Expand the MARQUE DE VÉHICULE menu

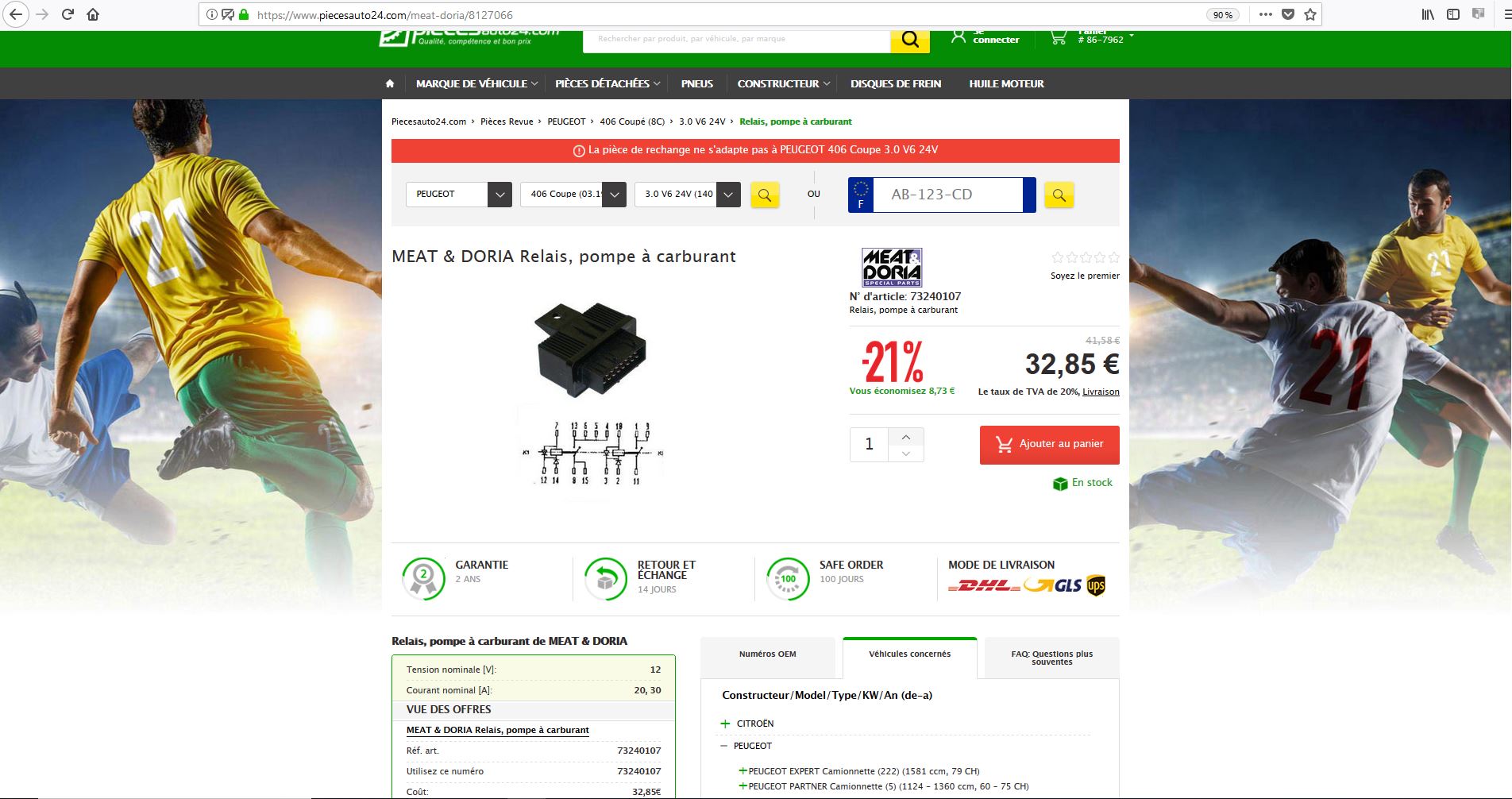[x=476, y=83]
